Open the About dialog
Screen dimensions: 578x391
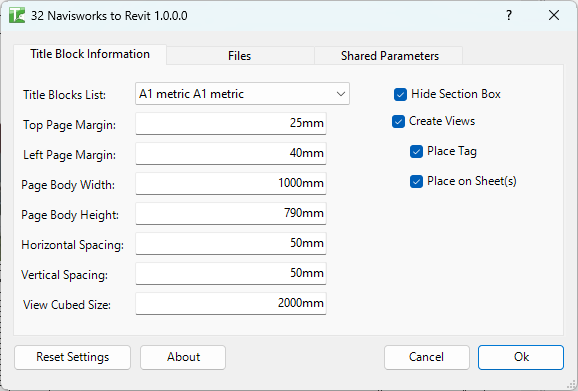pyautogui.click(x=183, y=357)
